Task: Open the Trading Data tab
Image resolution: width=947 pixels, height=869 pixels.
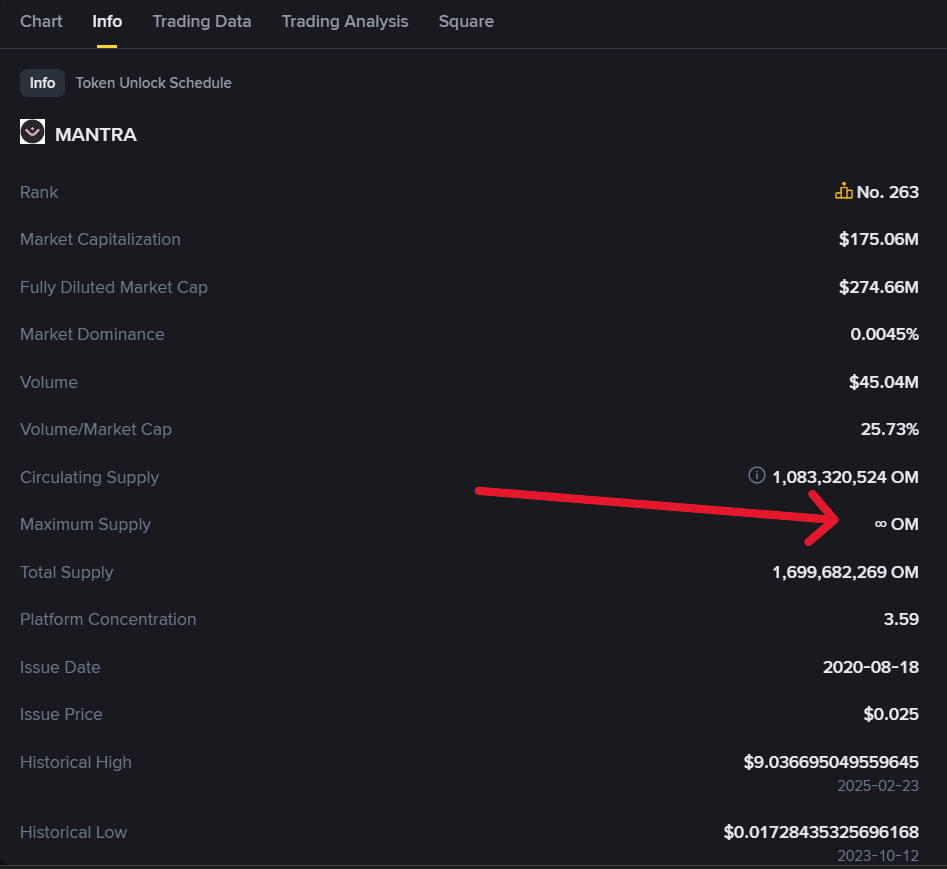Action: tap(201, 21)
